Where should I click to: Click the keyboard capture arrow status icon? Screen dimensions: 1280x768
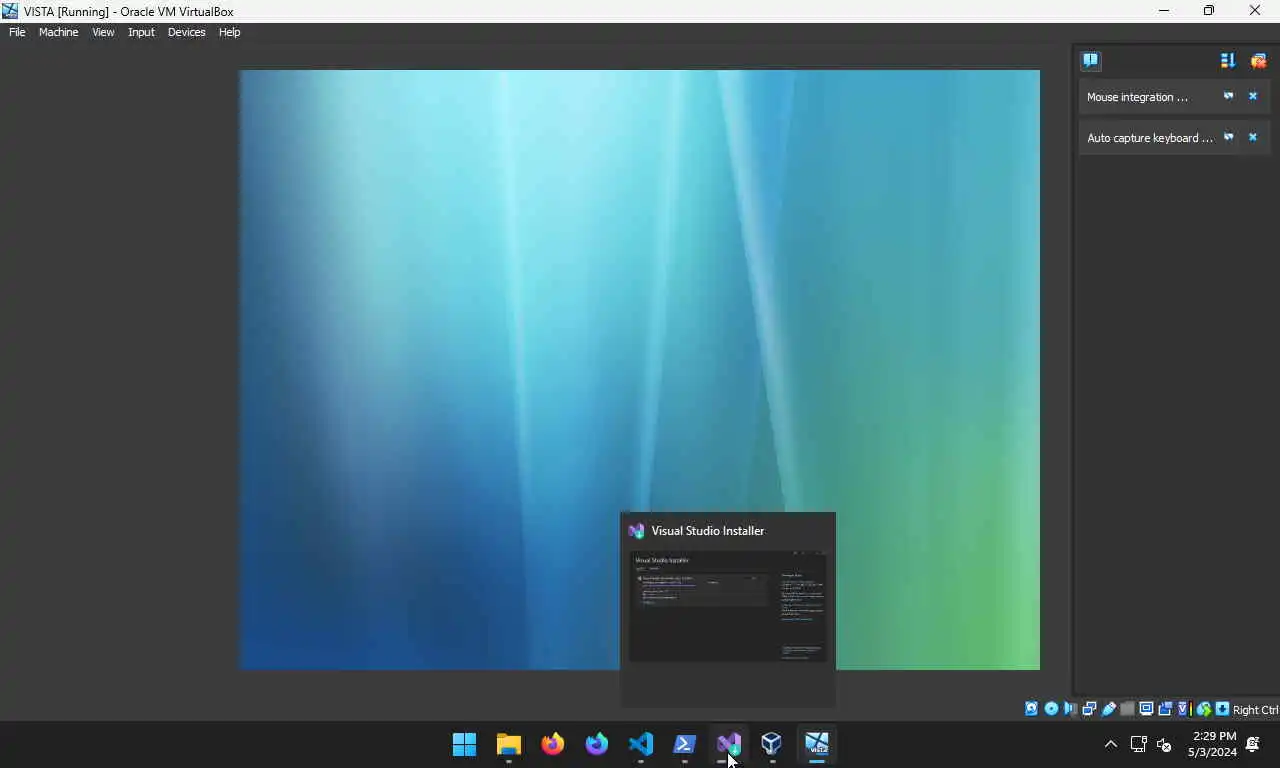point(1222,709)
